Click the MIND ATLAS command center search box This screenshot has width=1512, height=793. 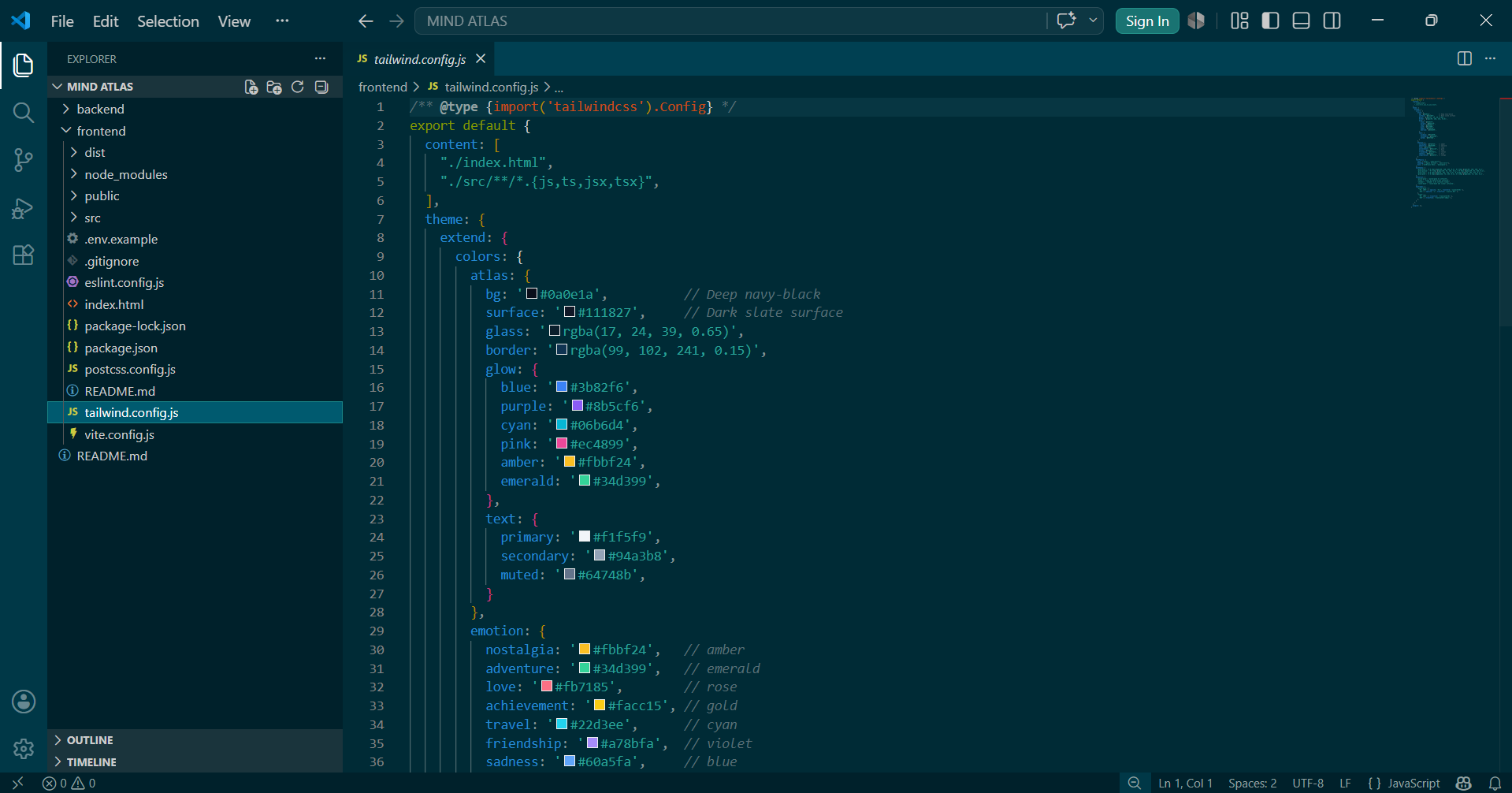pos(730,21)
